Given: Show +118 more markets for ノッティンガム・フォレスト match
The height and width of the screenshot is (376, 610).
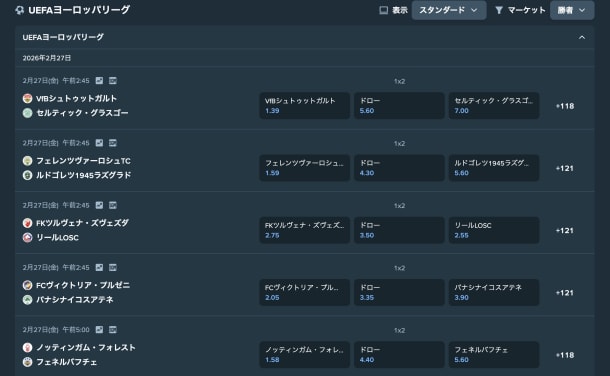Looking at the screenshot, I should (x=565, y=355).
